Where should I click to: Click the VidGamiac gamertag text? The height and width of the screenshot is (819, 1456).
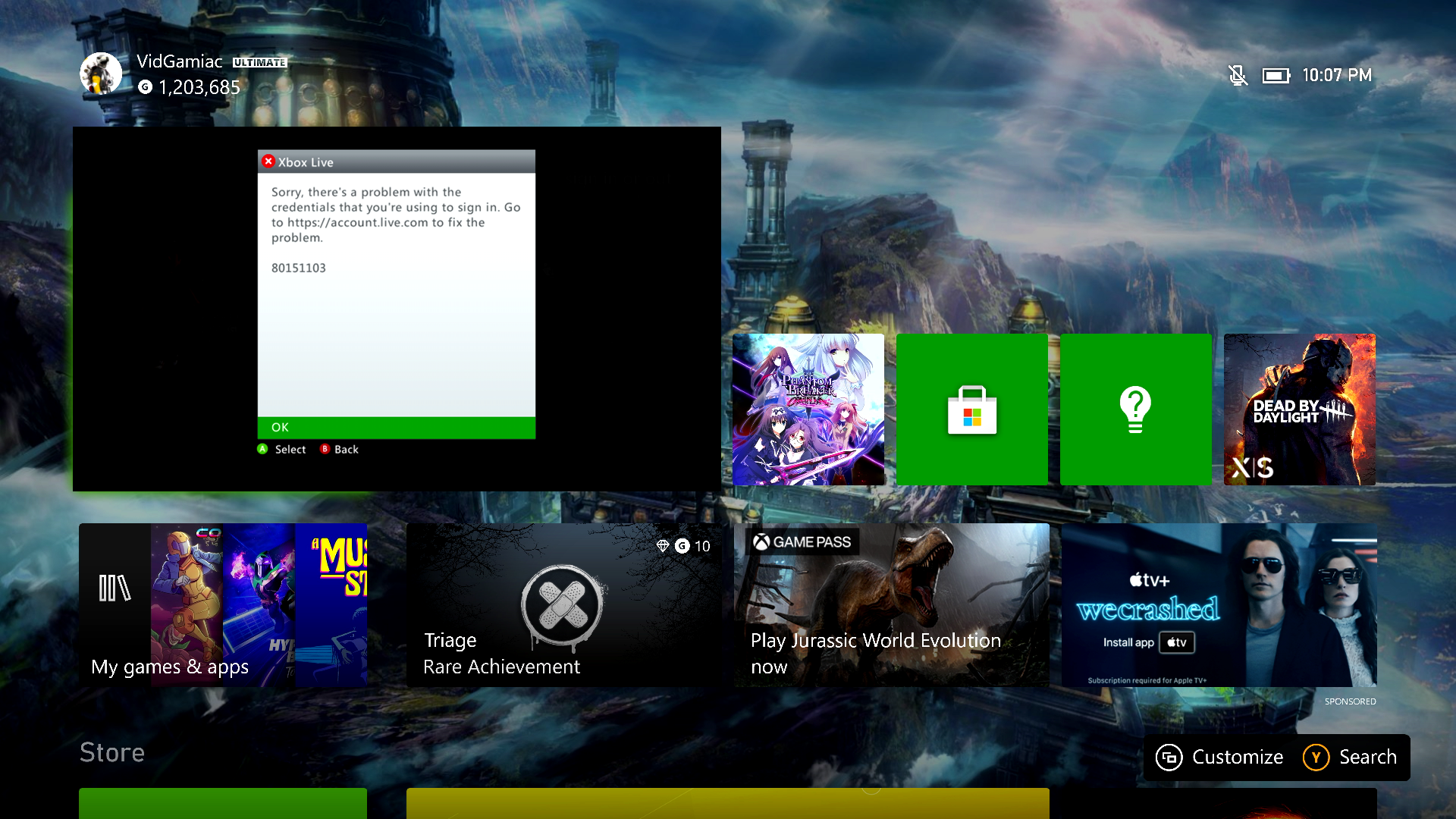180,61
